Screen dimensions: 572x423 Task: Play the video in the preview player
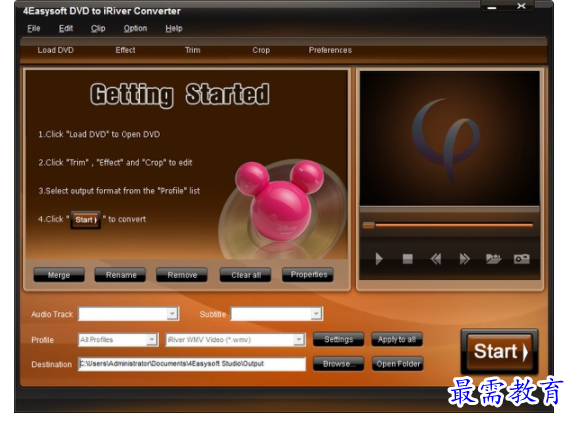tap(379, 259)
